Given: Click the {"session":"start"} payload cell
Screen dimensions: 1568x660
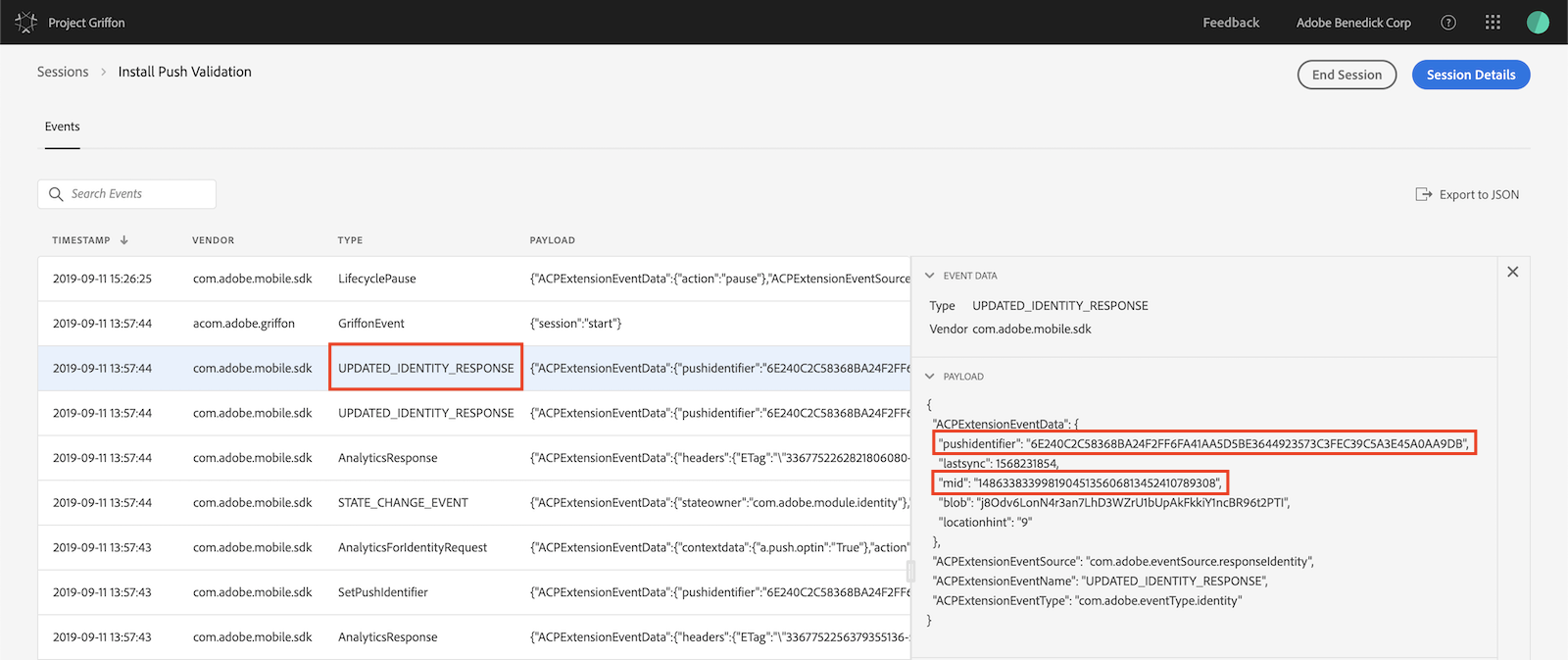Looking at the screenshot, I should pyautogui.click(x=575, y=324).
